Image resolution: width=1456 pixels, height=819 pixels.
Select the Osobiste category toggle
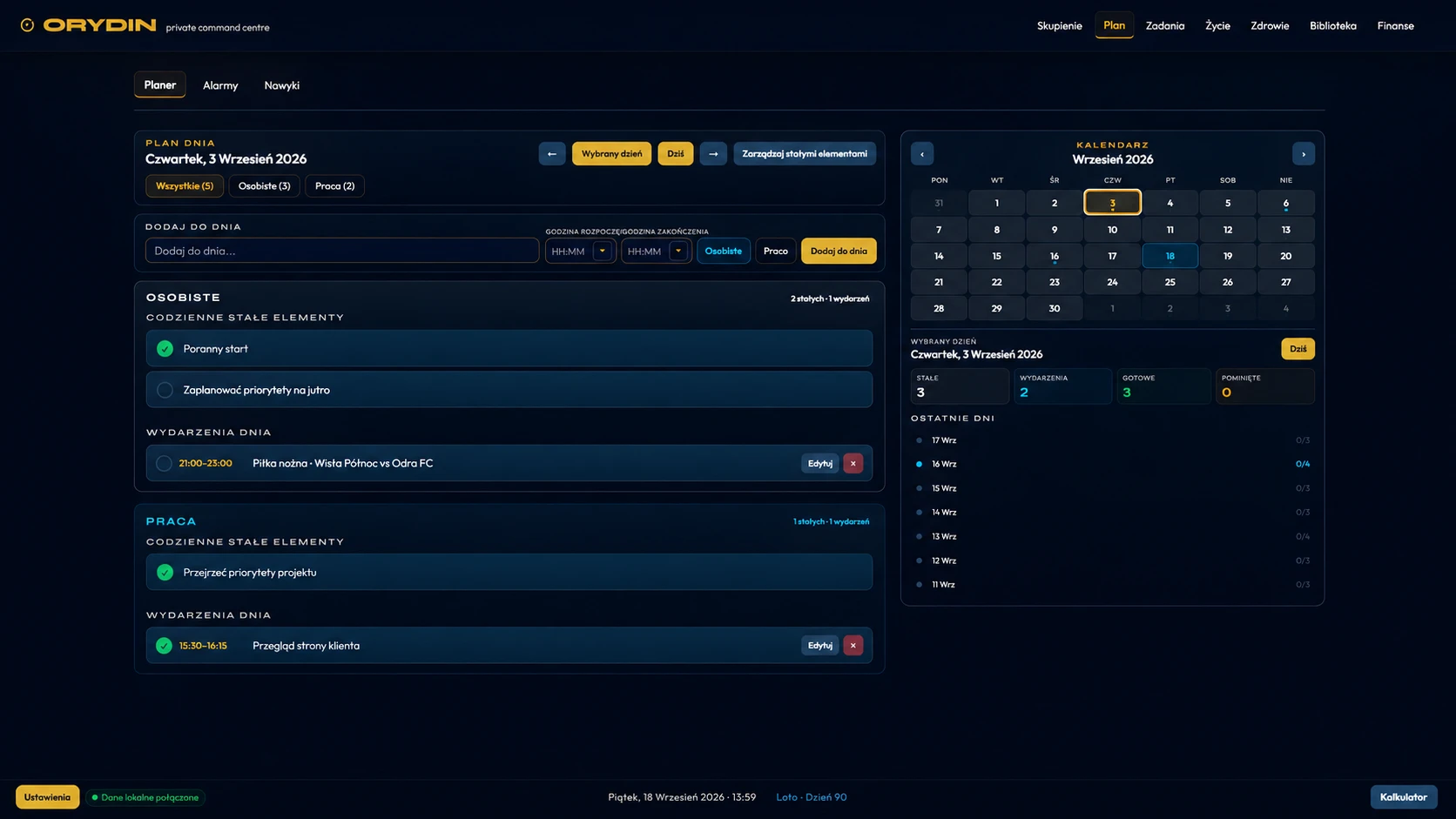(724, 251)
